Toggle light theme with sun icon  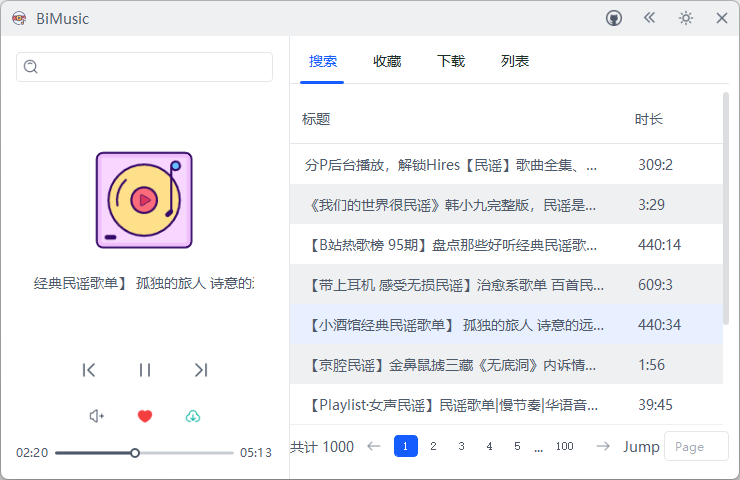click(686, 18)
